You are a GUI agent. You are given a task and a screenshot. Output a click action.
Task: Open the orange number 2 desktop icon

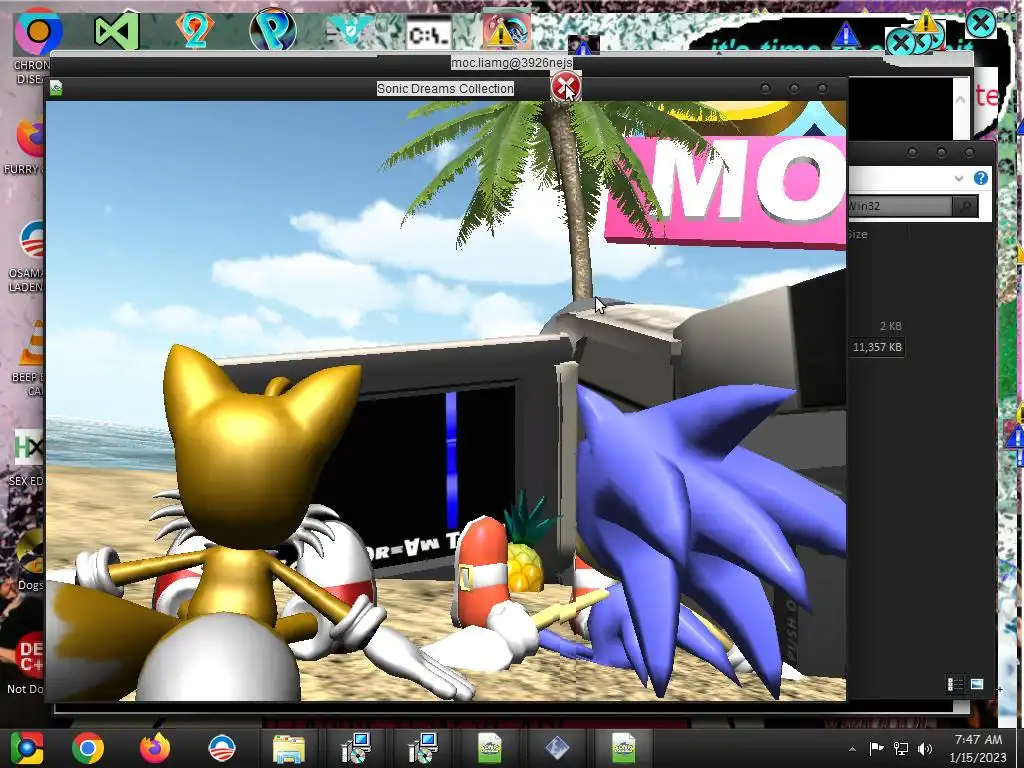tap(195, 29)
